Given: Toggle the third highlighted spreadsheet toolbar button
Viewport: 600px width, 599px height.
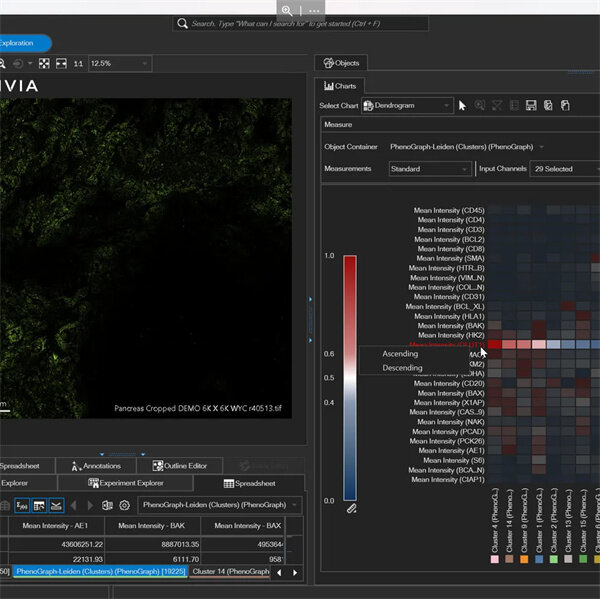Looking at the screenshot, I should point(56,506).
